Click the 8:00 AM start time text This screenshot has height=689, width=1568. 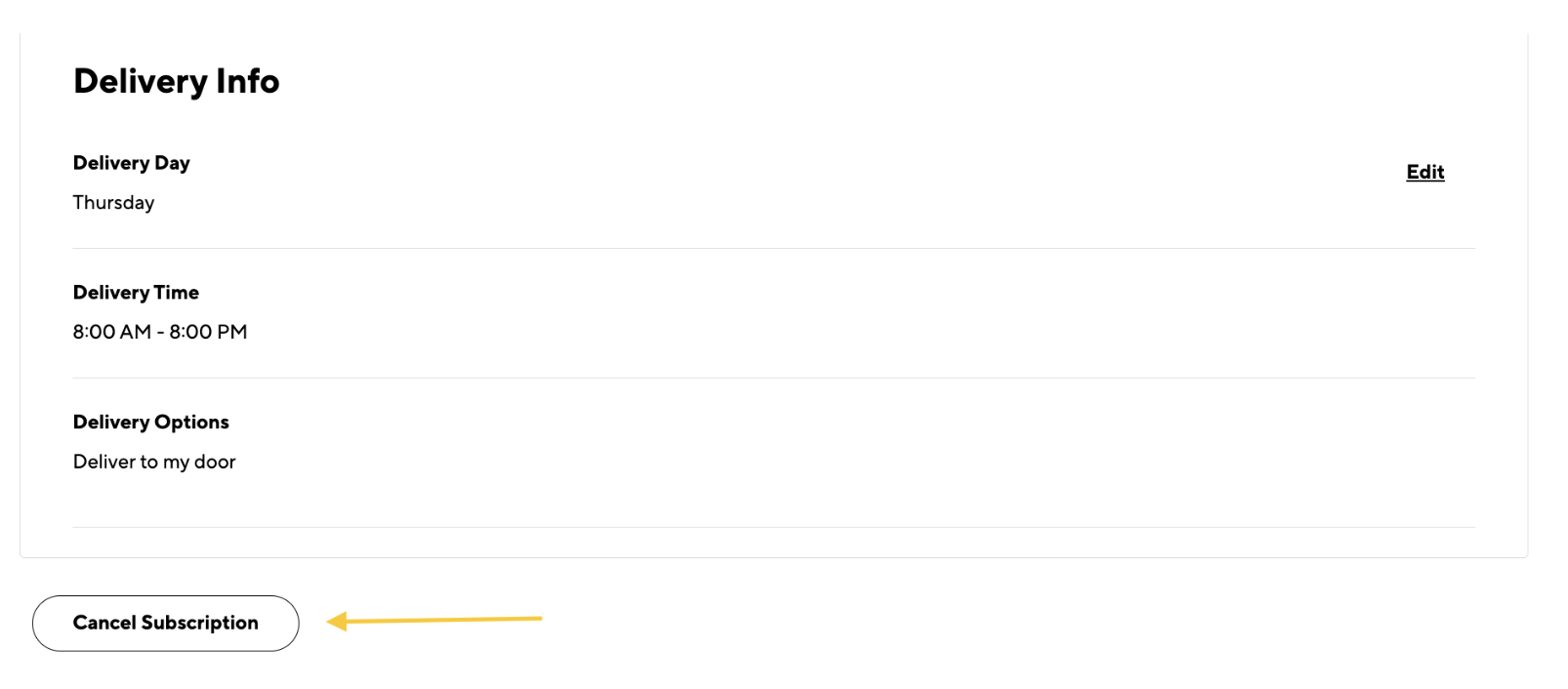point(111,332)
